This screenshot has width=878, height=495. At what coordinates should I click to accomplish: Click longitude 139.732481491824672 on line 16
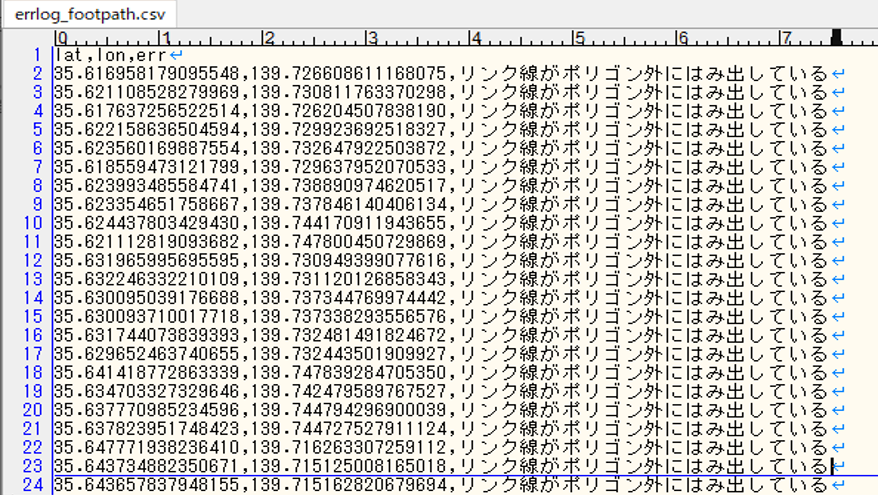point(348,335)
